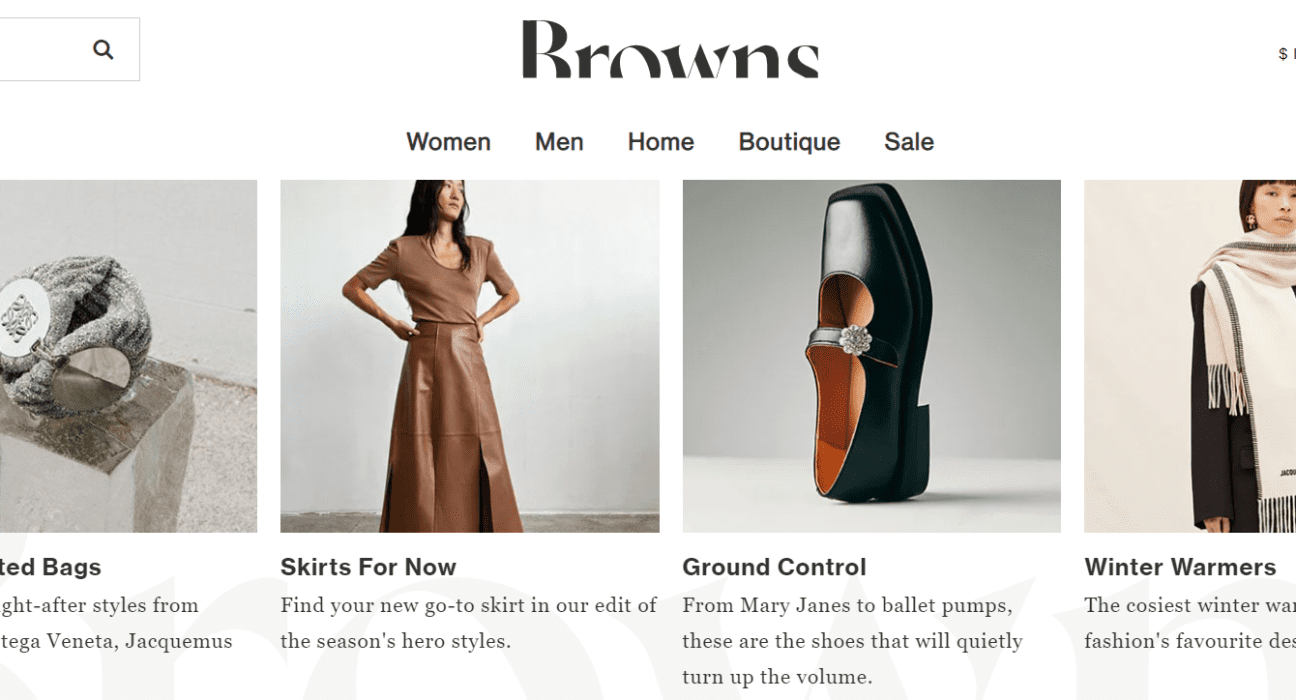This screenshot has width=1296, height=700.
Task: Open the Home menu
Action: click(661, 142)
